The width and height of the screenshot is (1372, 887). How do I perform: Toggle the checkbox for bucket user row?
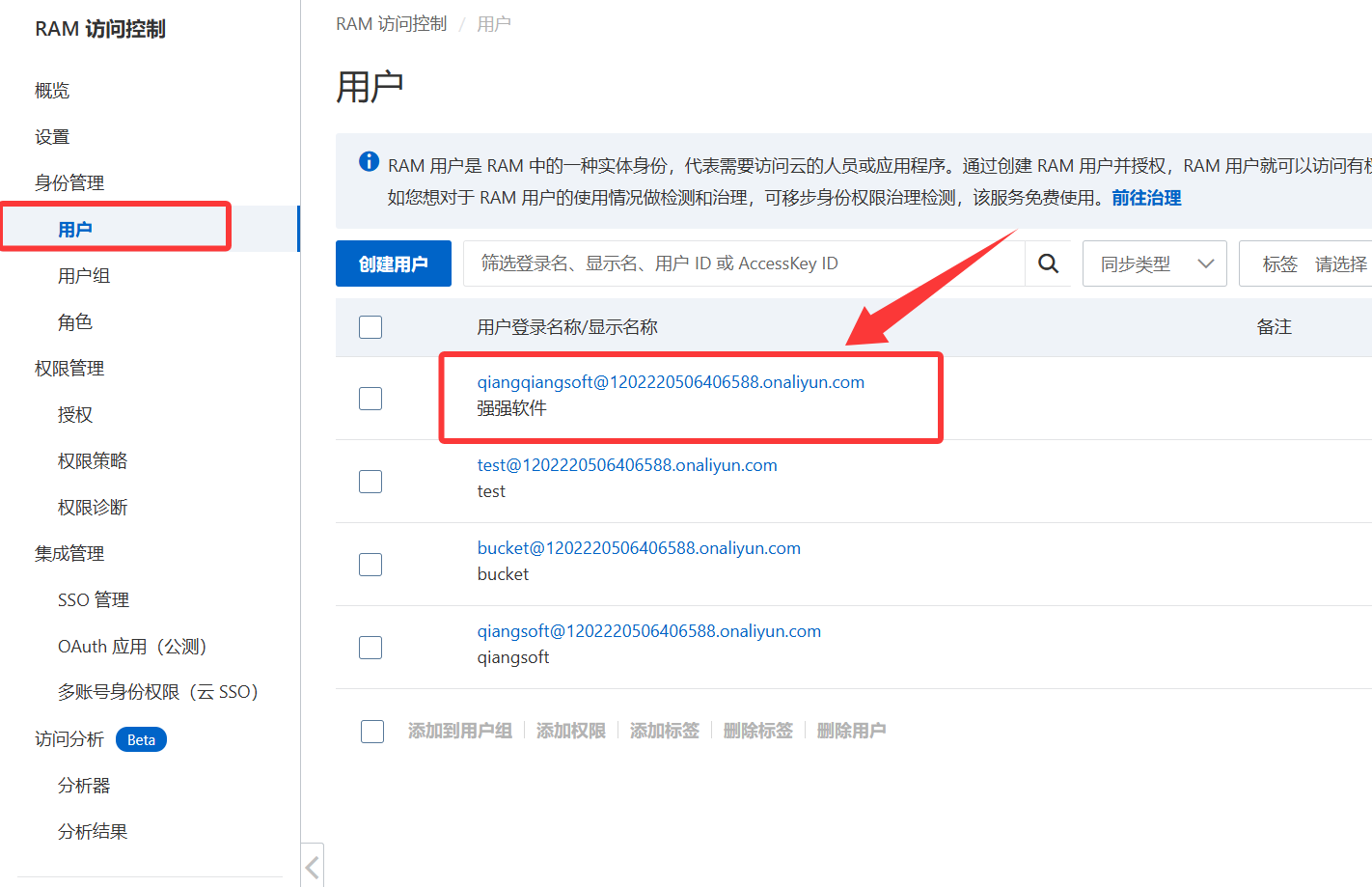point(370,565)
